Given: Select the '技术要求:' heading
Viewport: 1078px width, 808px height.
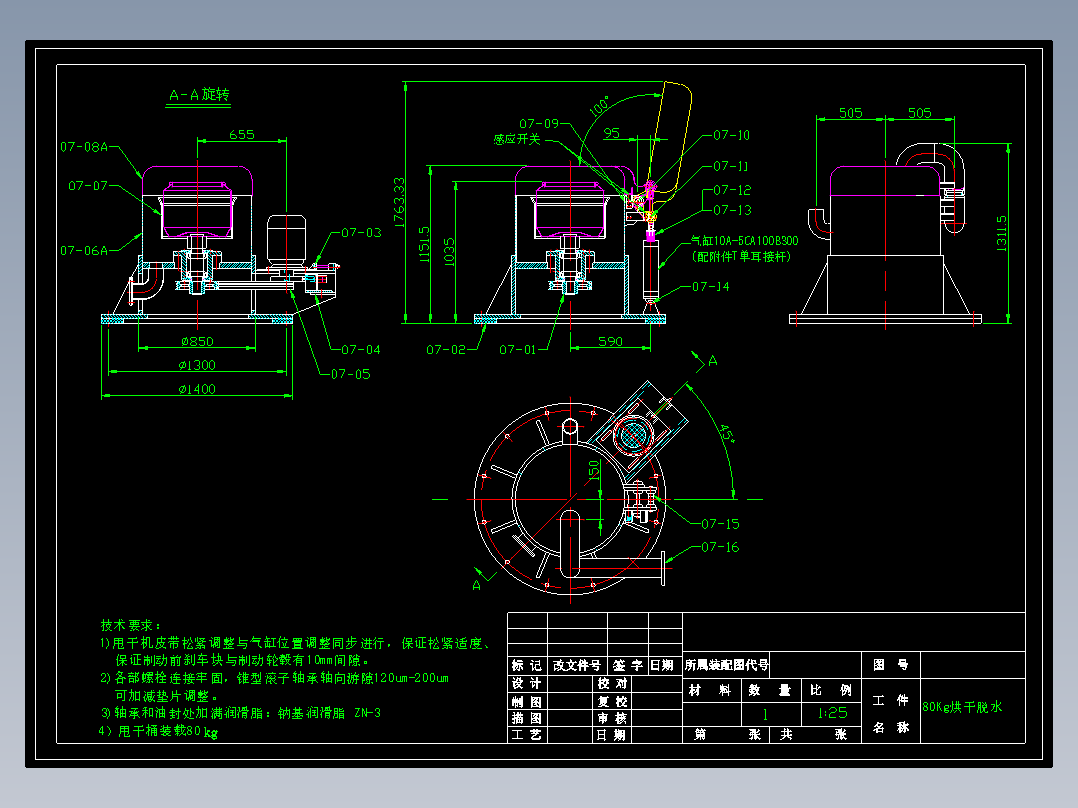Looking at the screenshot, I should pyautogui.click(x=131, y=625).
